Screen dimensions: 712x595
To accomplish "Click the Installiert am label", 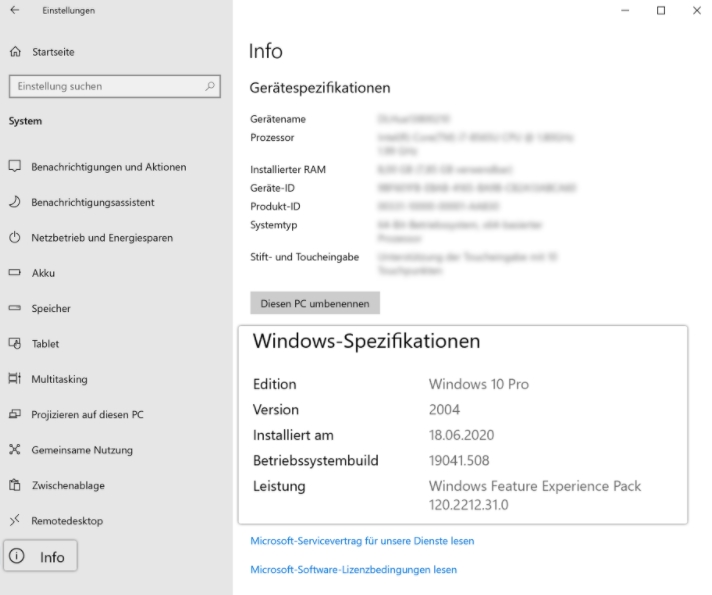I will (x=293, y=435).
